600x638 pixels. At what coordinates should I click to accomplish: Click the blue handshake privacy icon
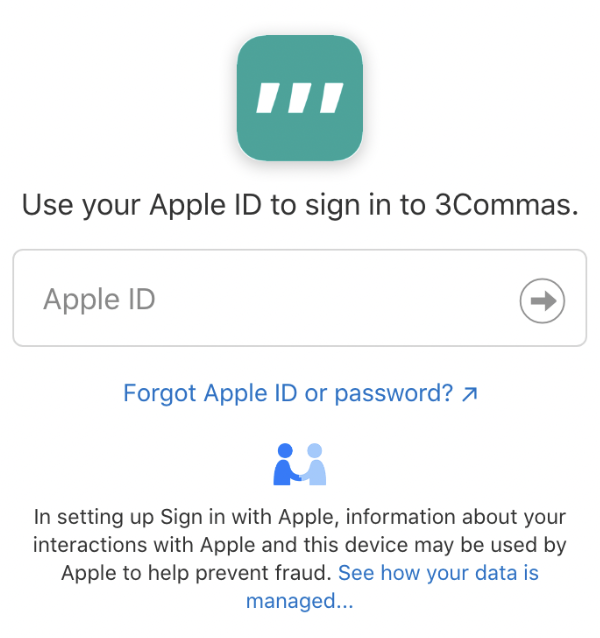coord(300,464)
